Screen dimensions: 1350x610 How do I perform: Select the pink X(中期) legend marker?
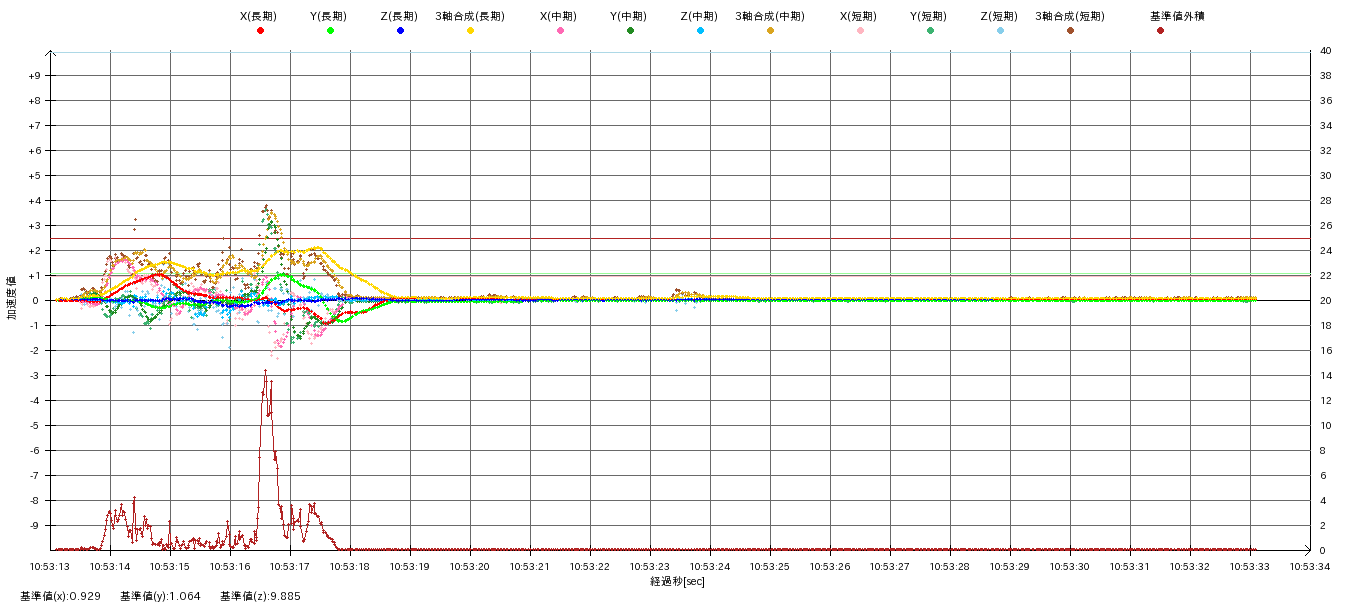click(560, 31)
